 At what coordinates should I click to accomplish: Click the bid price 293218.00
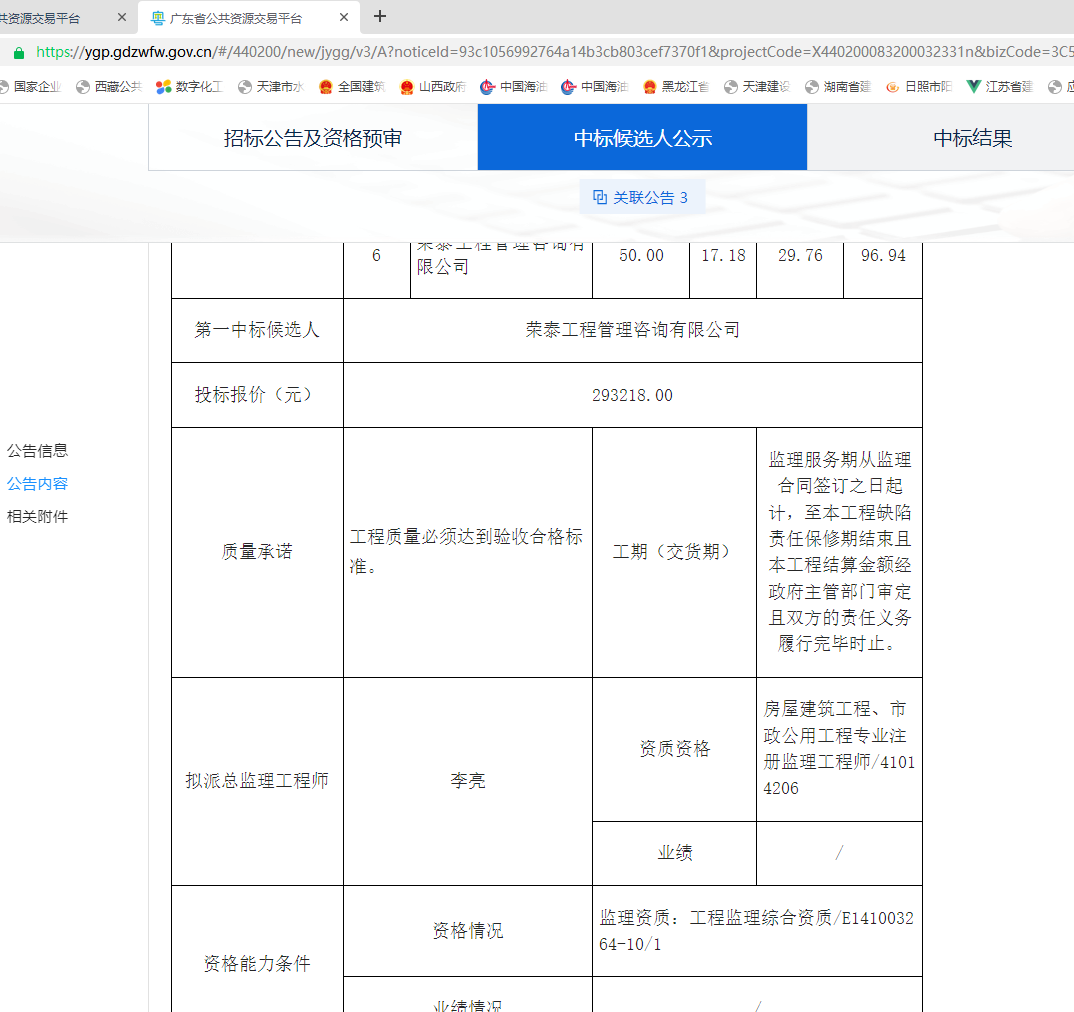click(632, 395)
